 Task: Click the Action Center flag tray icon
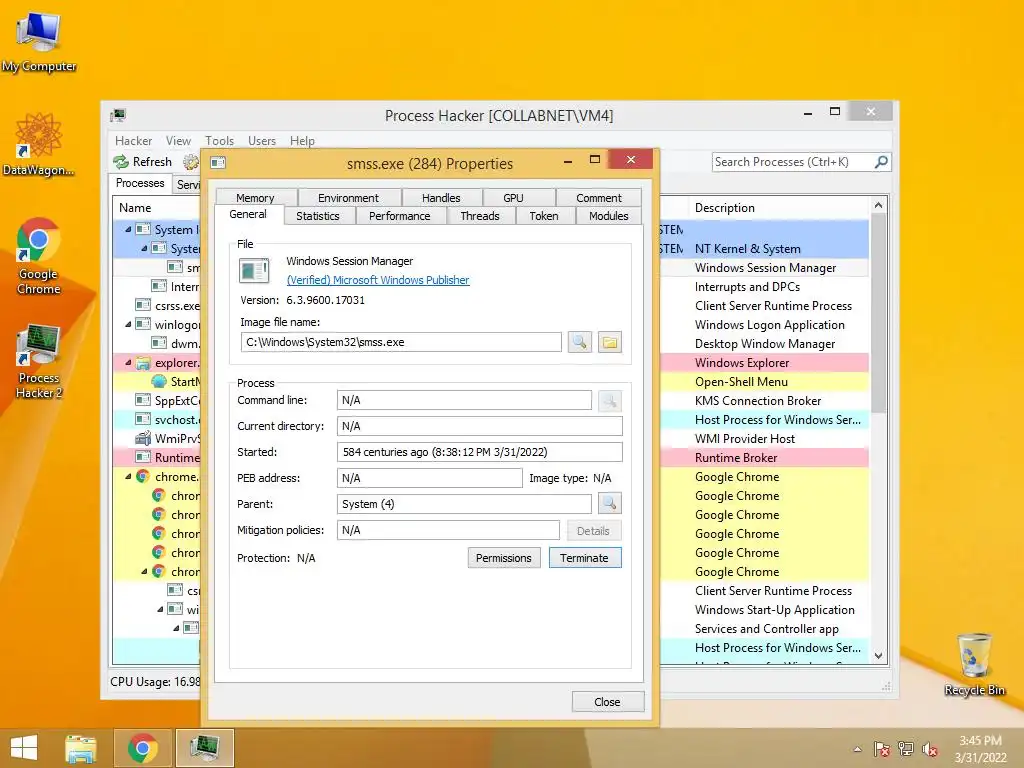point(881,749)
